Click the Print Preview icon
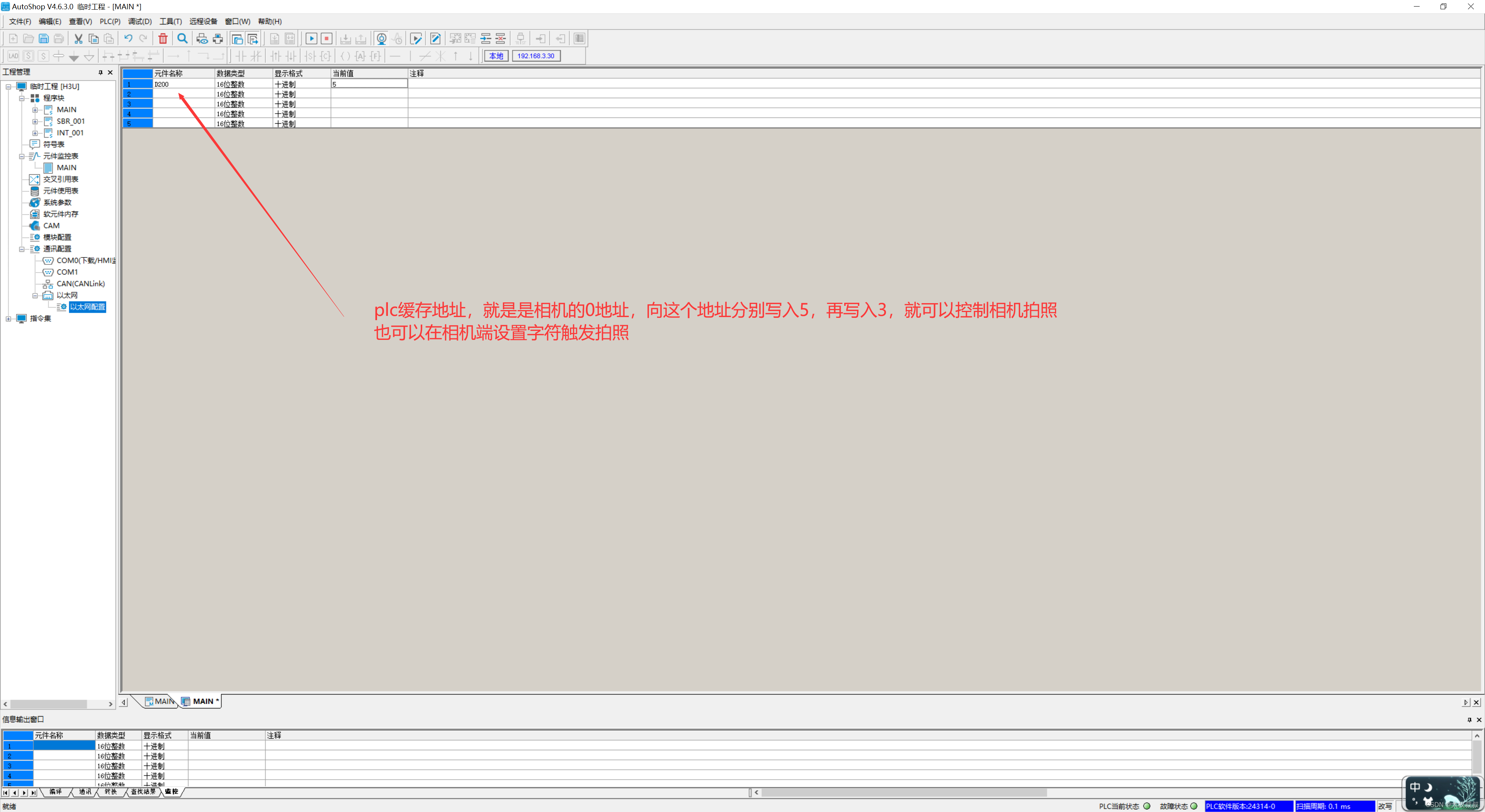Screen dimensions: 1485x812 (202, 39)
